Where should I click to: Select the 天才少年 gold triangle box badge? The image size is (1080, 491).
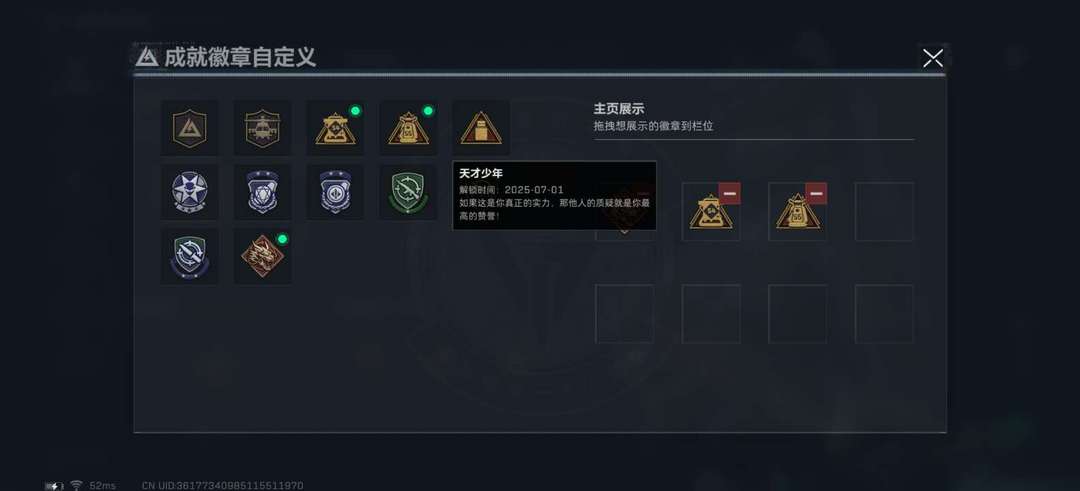click(x=481, y=128)
